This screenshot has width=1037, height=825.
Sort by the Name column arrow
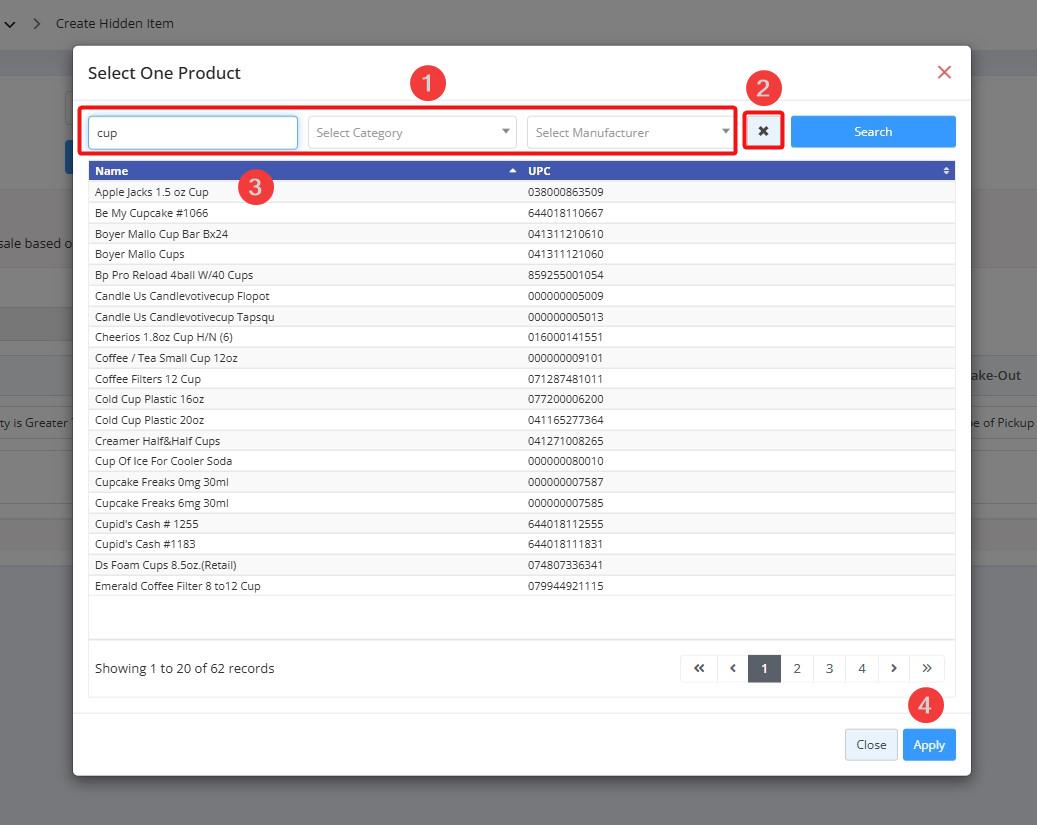[x=513, y=171]
